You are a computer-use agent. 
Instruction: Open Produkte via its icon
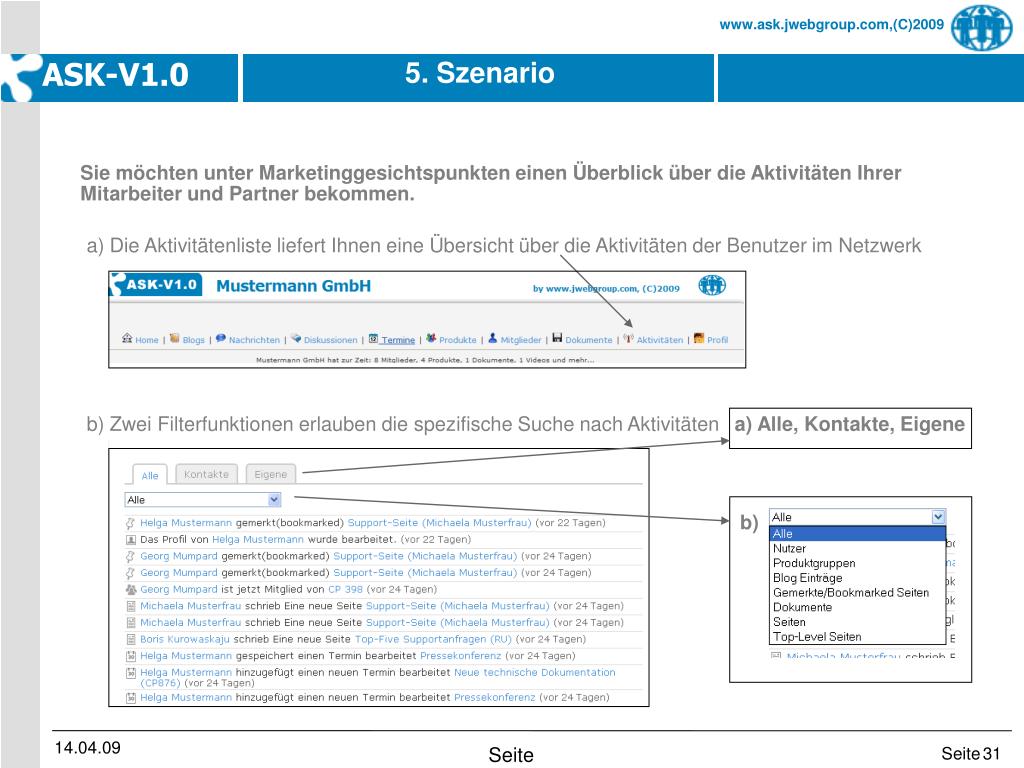pos(431,338)
